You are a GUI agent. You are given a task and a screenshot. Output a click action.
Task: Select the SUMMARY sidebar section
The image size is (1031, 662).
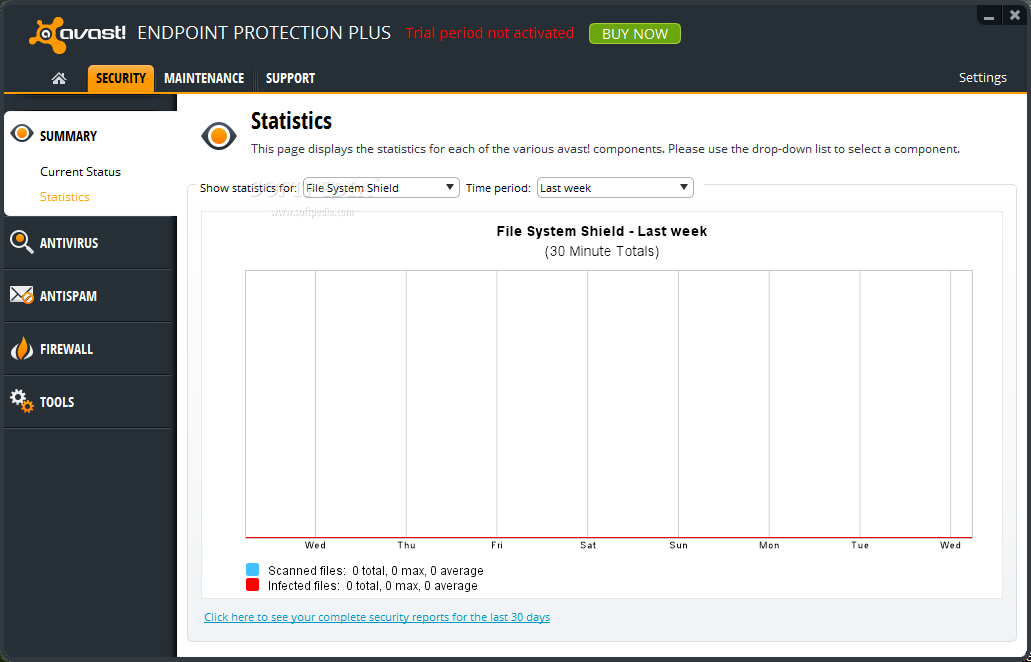[68, 136]
